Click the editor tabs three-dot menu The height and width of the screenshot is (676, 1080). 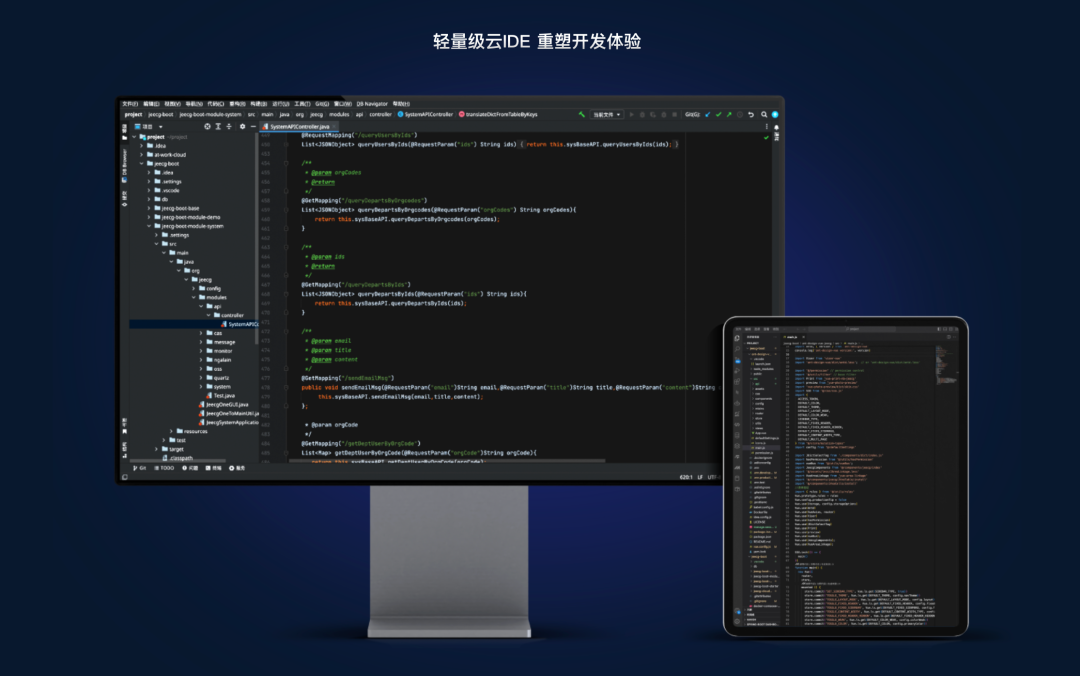click(x=767, y=127)
